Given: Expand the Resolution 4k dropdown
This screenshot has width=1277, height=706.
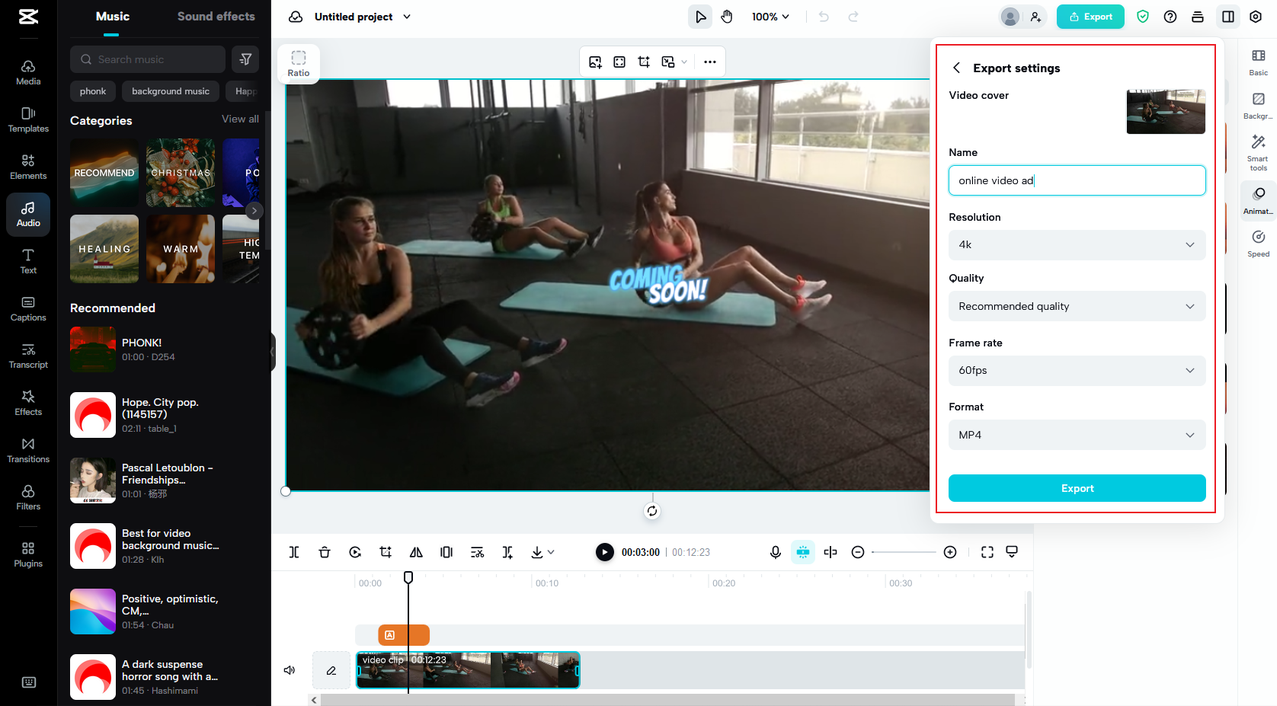Looking at the screenshot, I should pos(1077,244).
